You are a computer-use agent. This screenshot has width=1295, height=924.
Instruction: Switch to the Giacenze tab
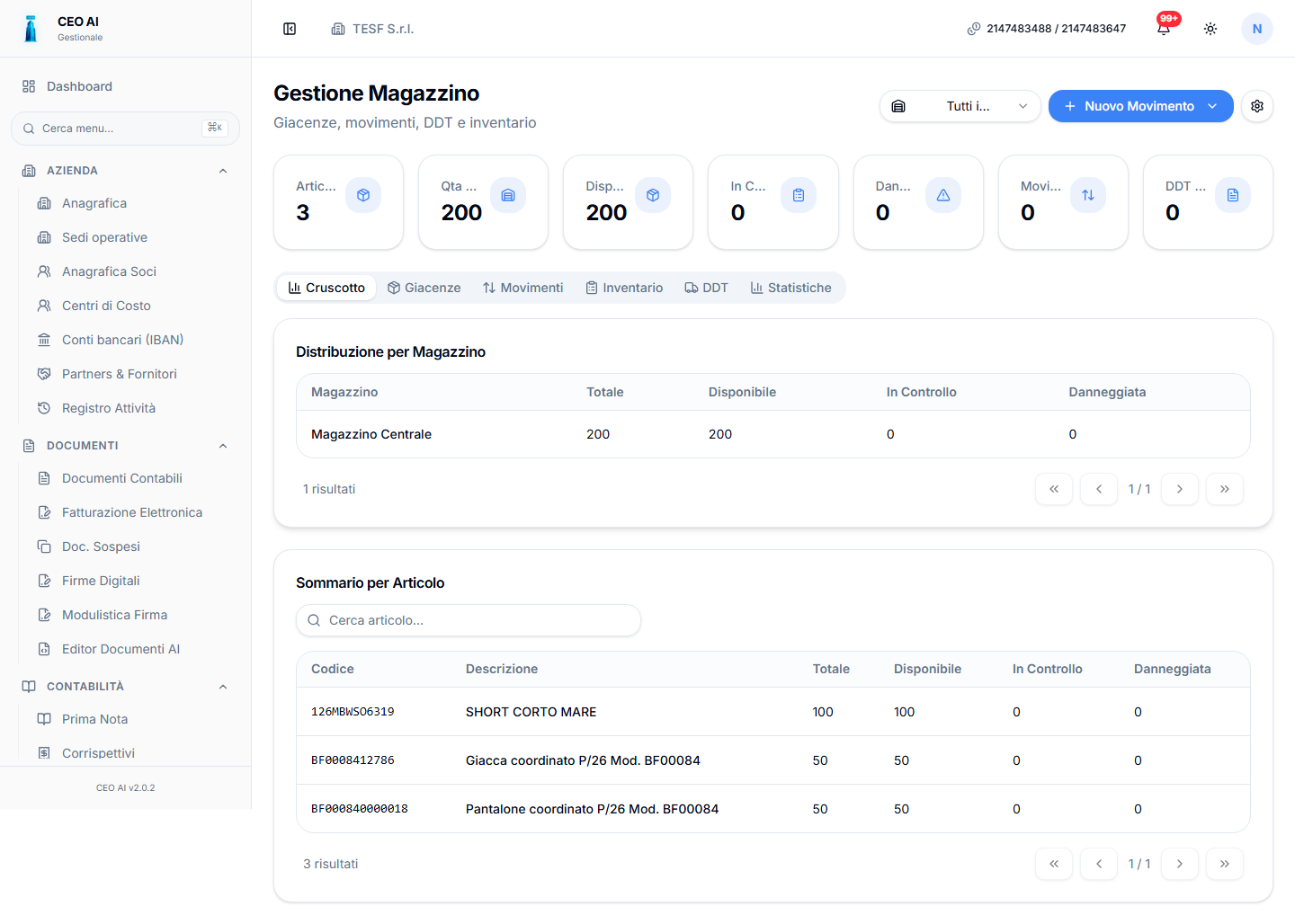pyautogui.click(x=424, y=288)
